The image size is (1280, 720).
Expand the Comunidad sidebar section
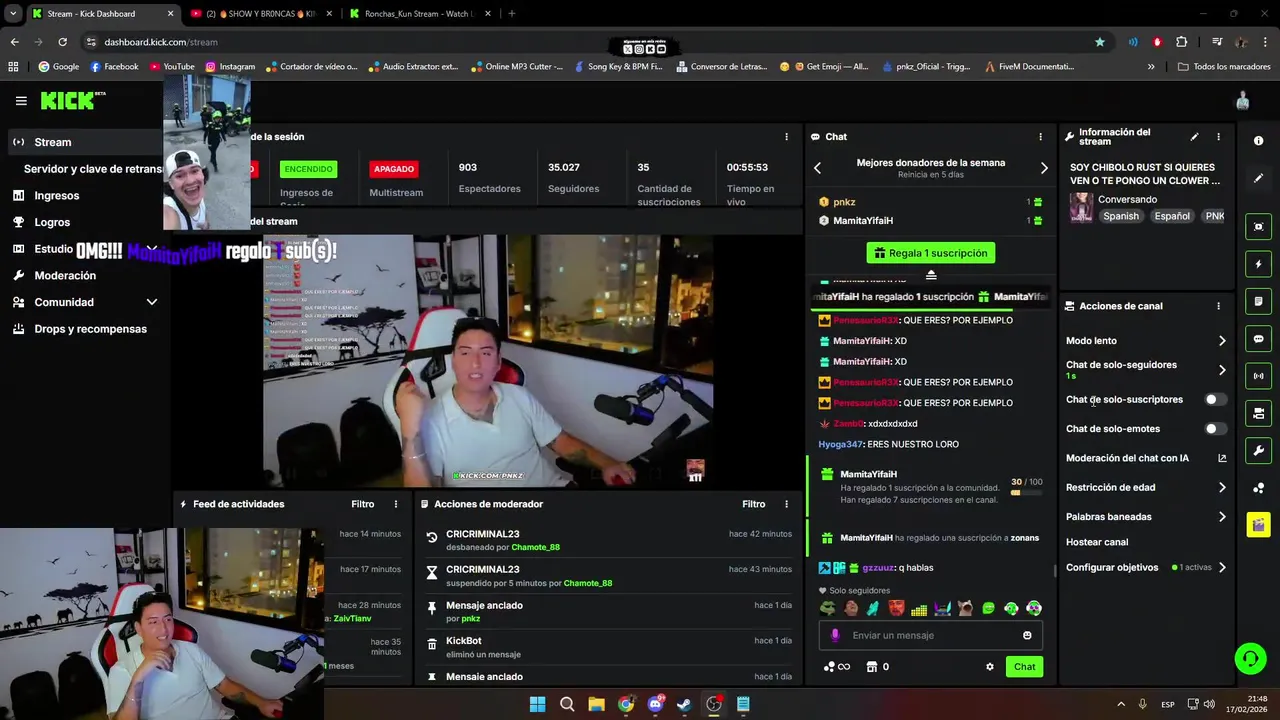152,302
